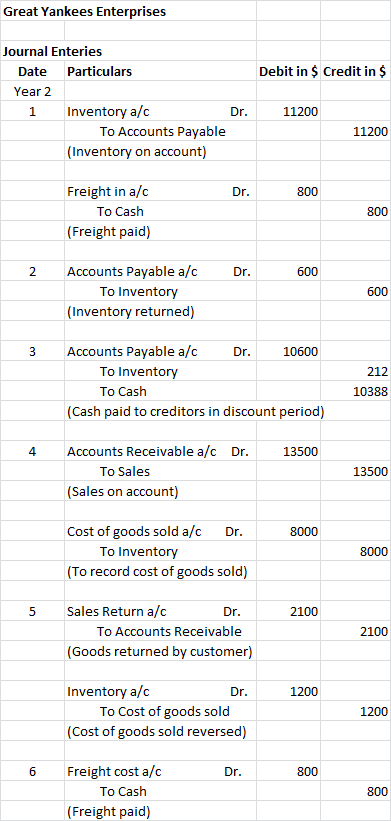Click the 'Cash paid to creditors in discount period' narration
Viewport: 391px width, 821px height.
pos(196,412)
